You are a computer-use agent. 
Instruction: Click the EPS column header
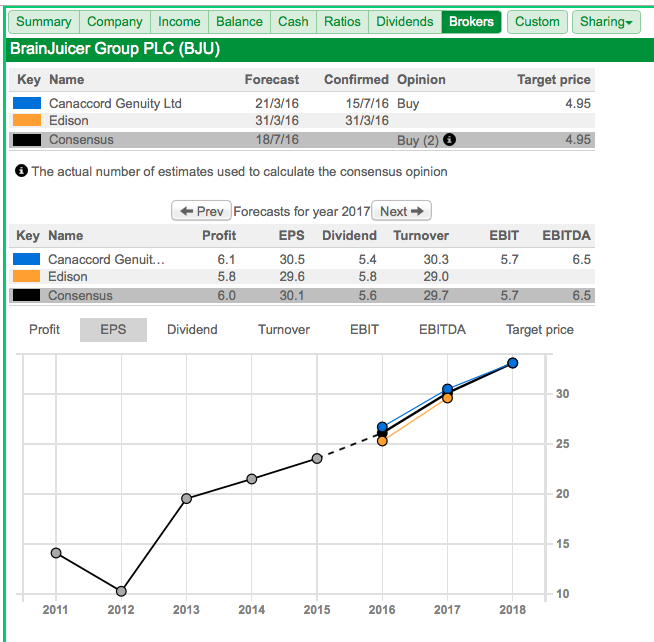[292, 235]
